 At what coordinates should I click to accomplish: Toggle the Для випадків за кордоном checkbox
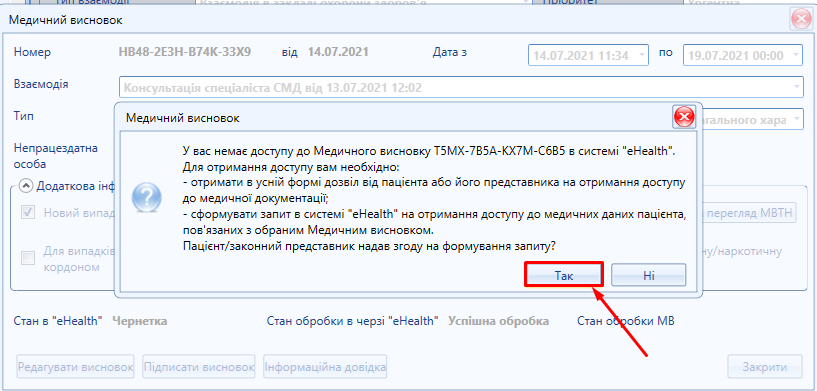(28, 258)
